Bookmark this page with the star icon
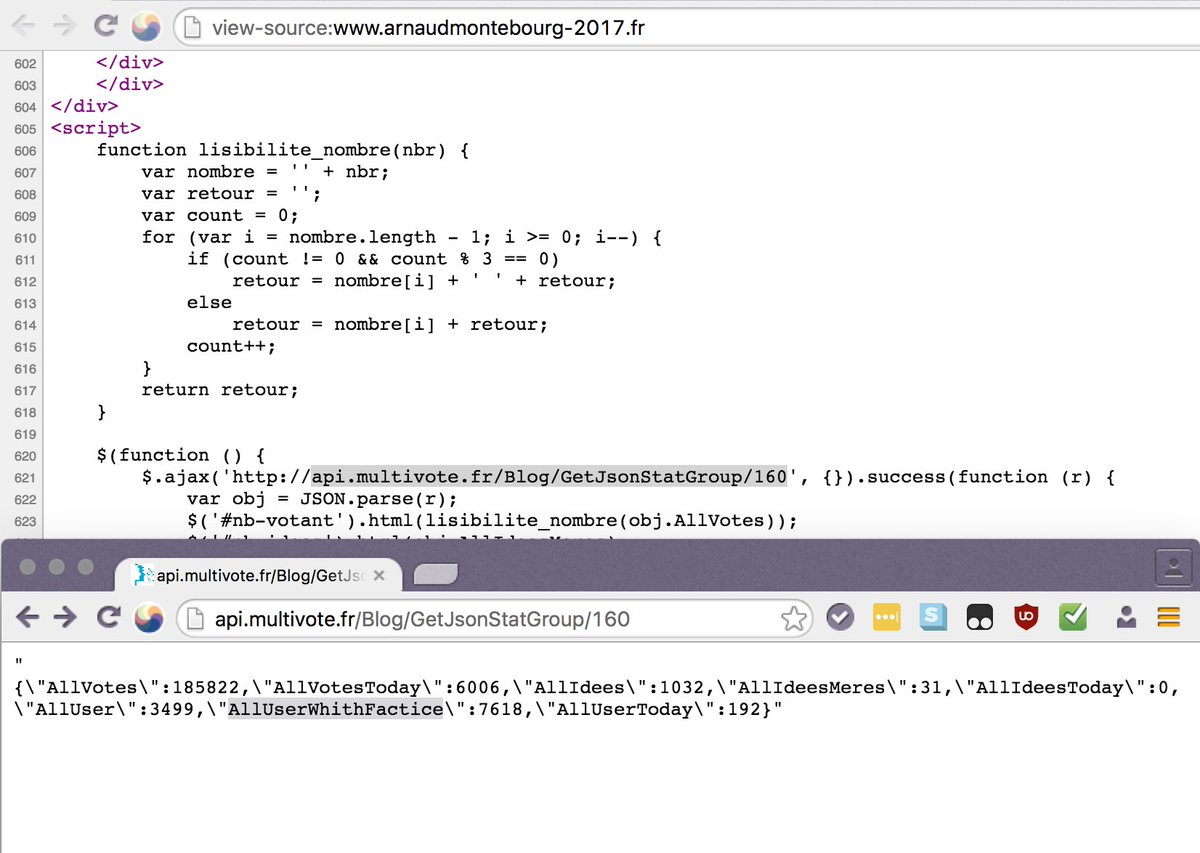This screenshot has width=1200, height=853. pos(794,619)
